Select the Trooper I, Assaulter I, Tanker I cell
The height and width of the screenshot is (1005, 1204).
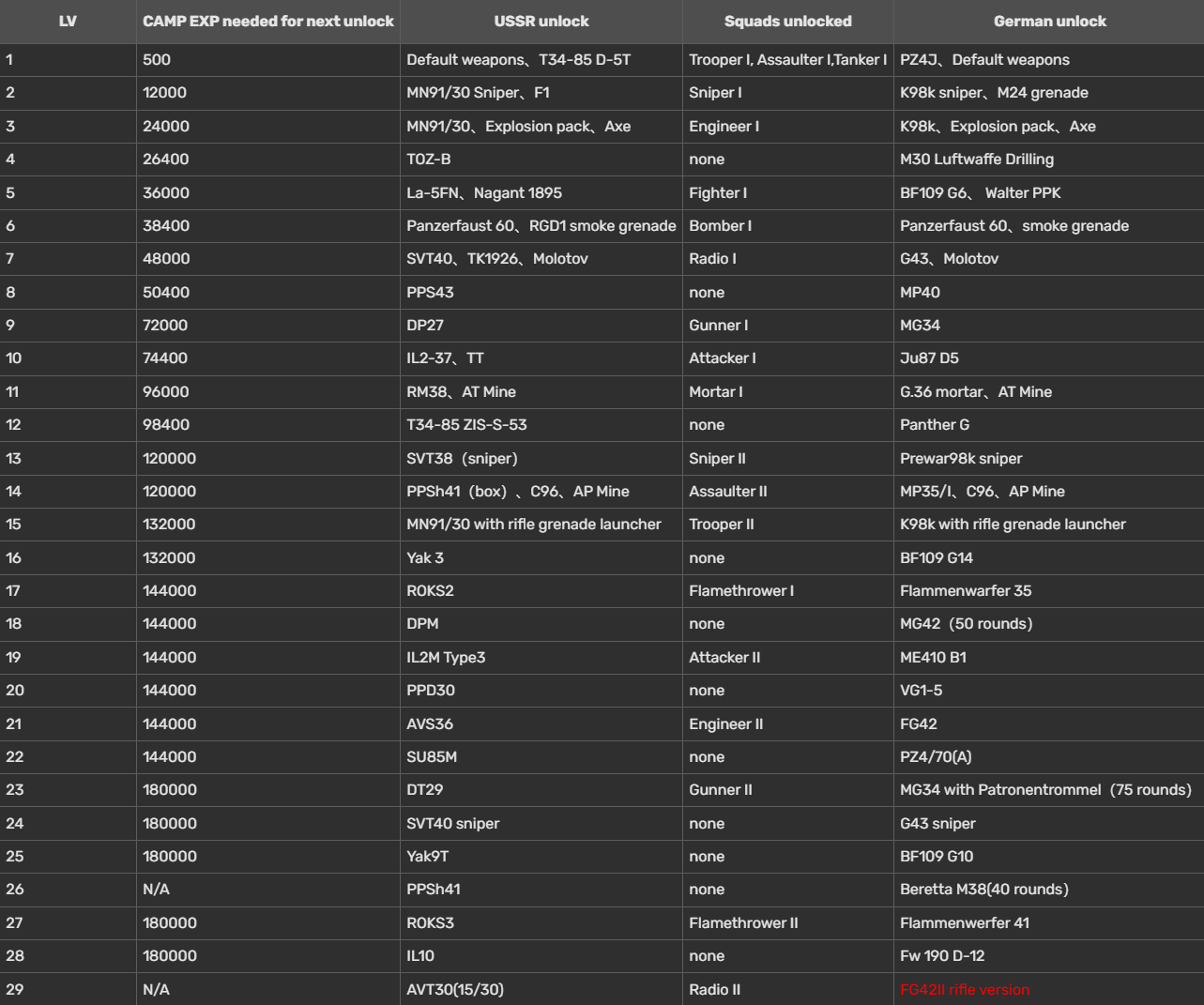click(787, 59)
